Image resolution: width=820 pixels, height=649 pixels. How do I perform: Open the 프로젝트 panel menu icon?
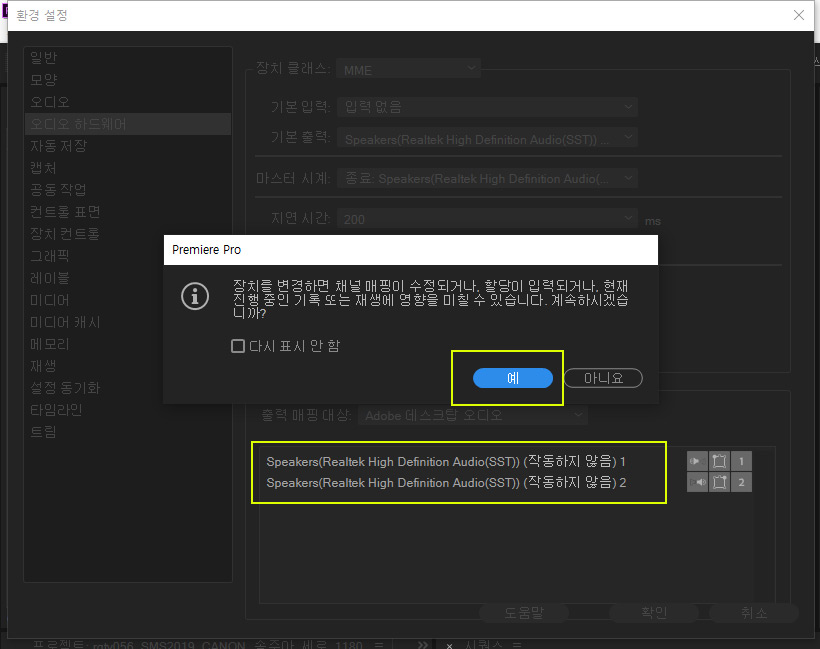[x=379, y=645]
